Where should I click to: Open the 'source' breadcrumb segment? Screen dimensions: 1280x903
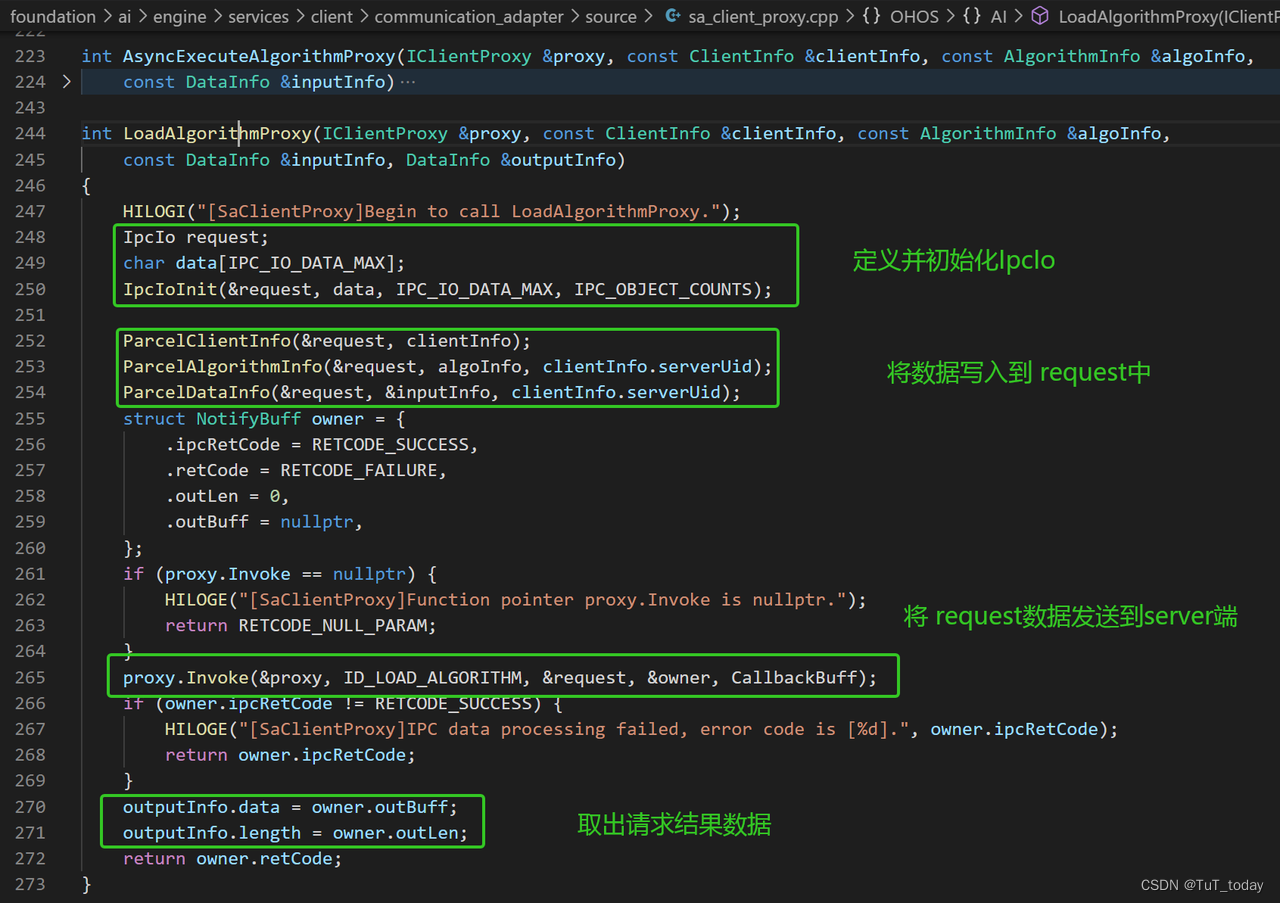click(611, 16)
